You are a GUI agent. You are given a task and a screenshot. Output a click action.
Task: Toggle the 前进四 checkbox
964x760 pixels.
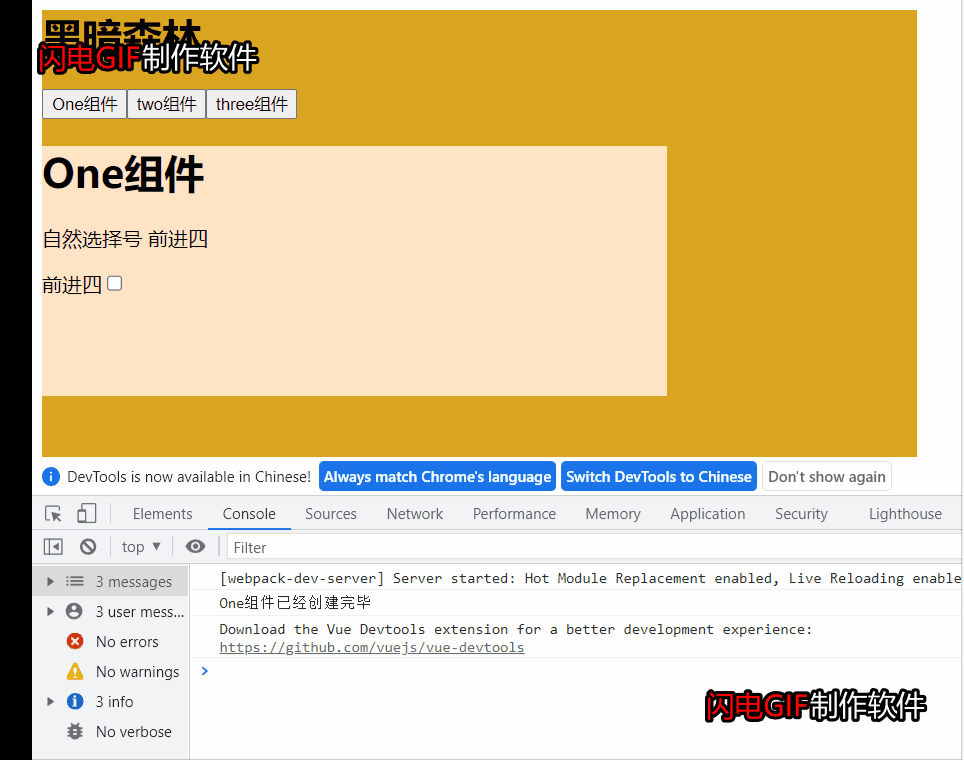coord(114,283)
